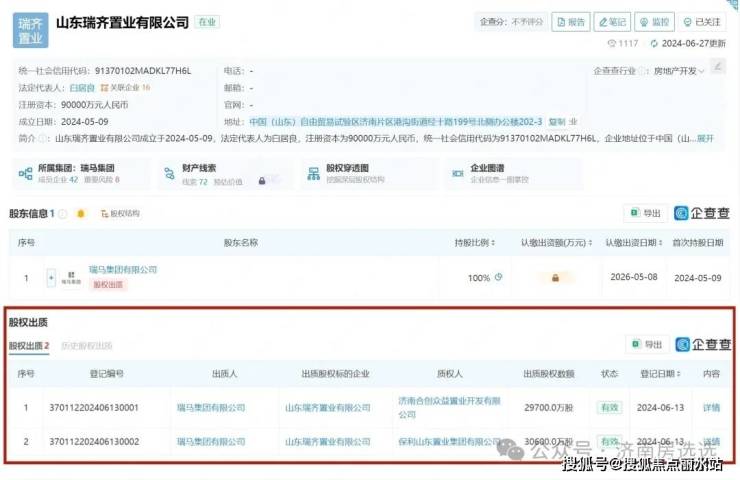This screenshot has height=480, width=740.
Task: Open the 报告 report button
Action: tap(571, 22)
